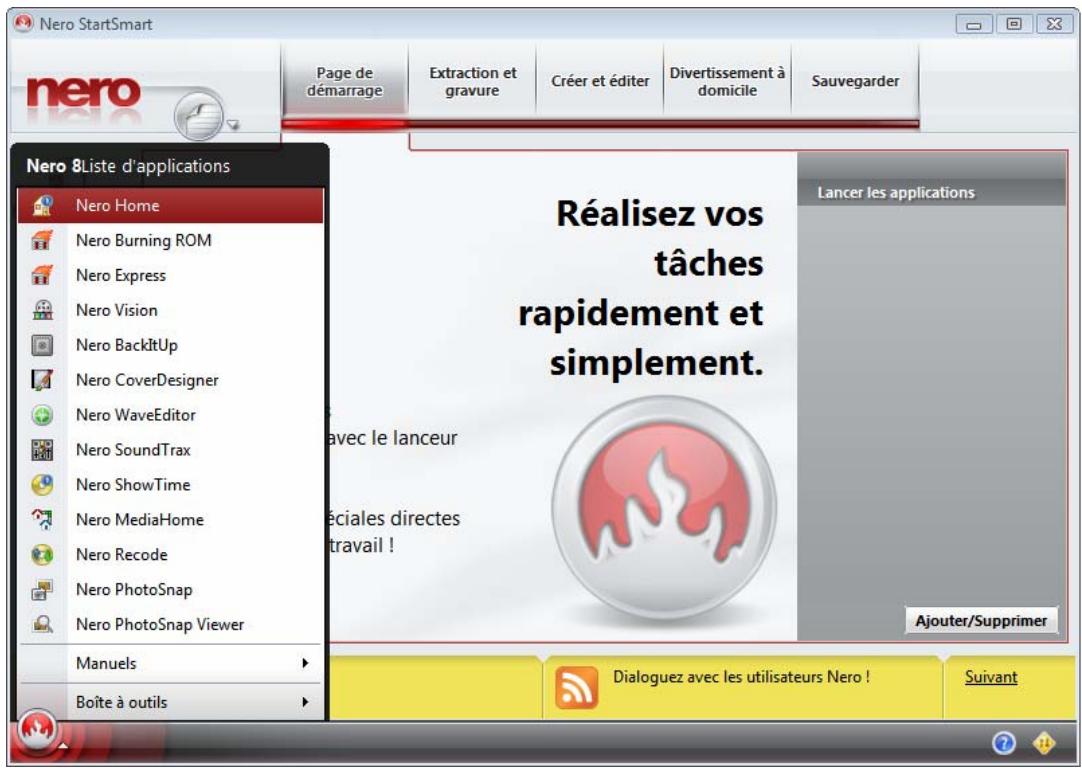The height and width of the screenshot is (768, 1082).
Task: Click the Nero ShowTime disc icon
Action: tap(42, 484)
